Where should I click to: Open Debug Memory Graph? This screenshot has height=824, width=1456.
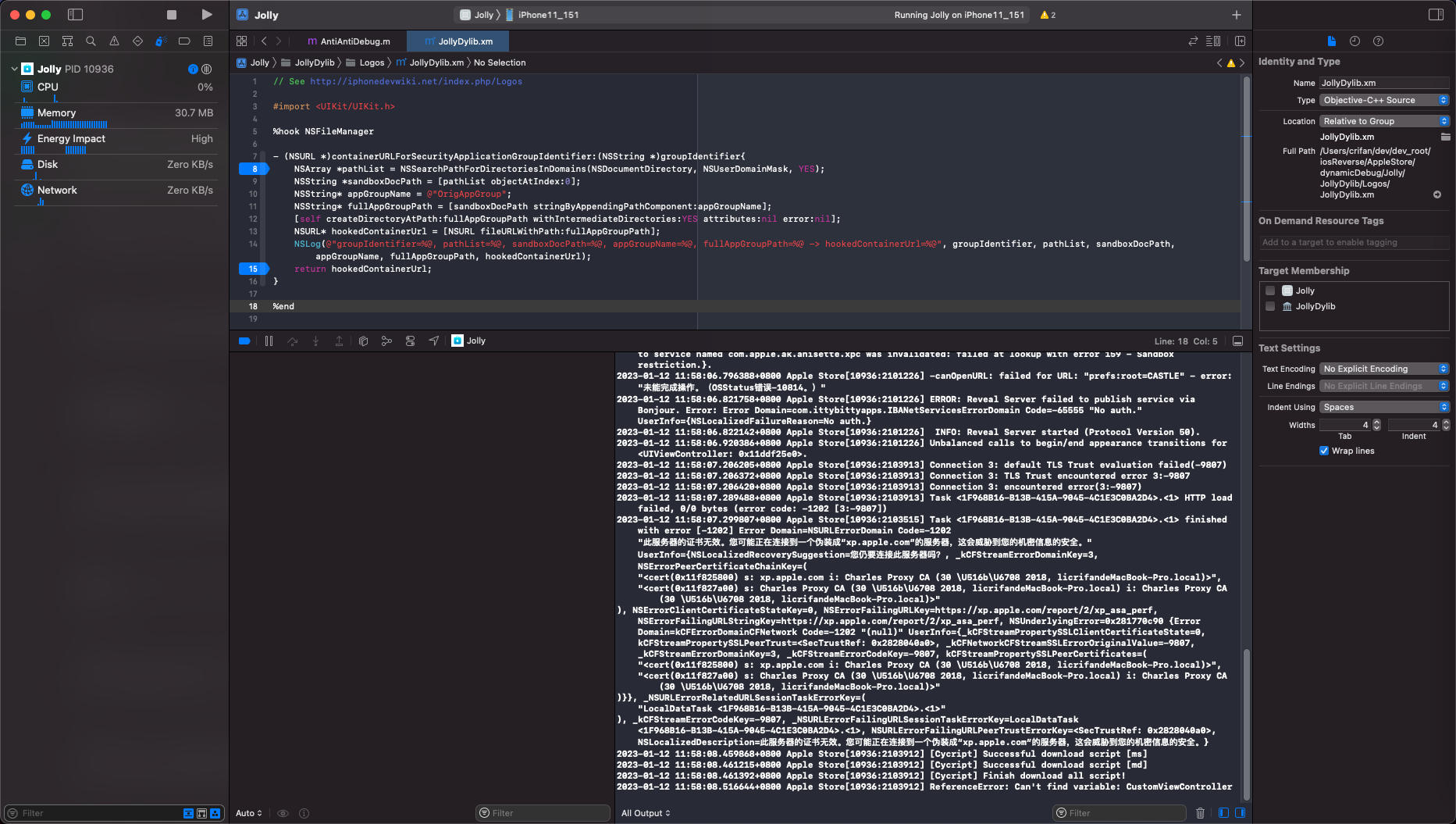[386, 341]
